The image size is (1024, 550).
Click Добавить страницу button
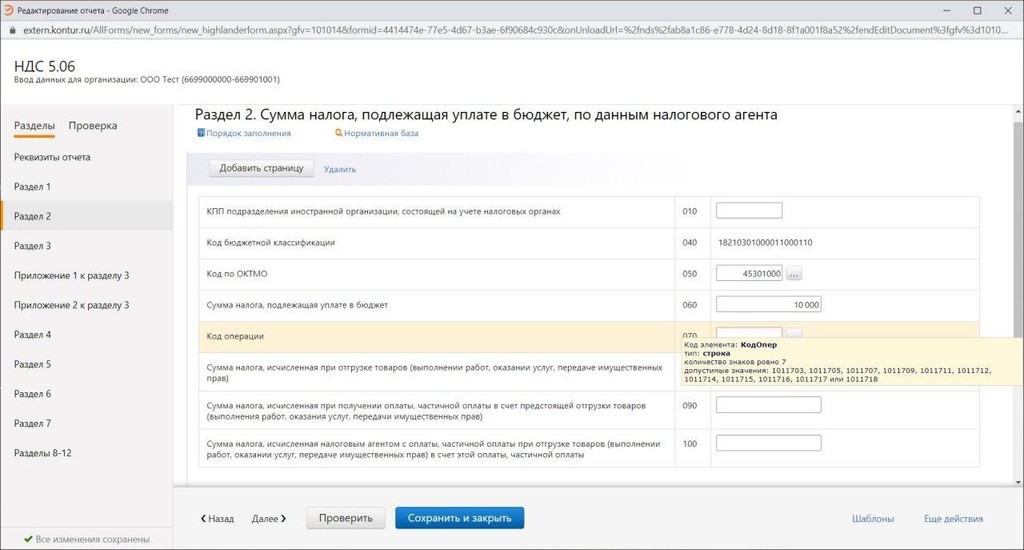coord(261,169)
